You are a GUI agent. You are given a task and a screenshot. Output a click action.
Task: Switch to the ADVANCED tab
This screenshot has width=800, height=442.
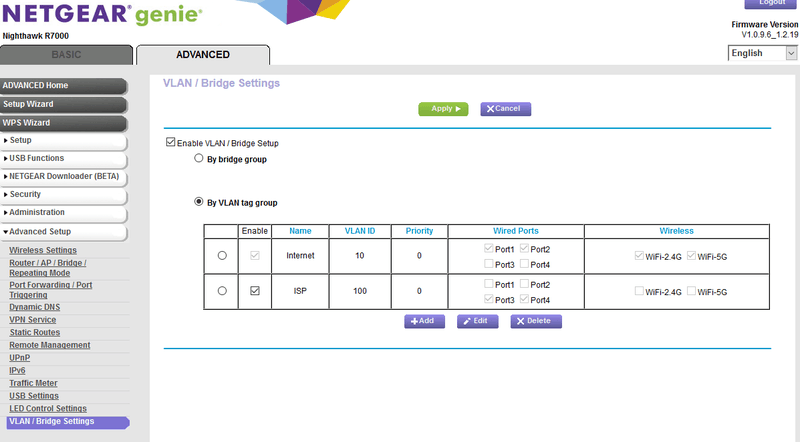[203, 55]
